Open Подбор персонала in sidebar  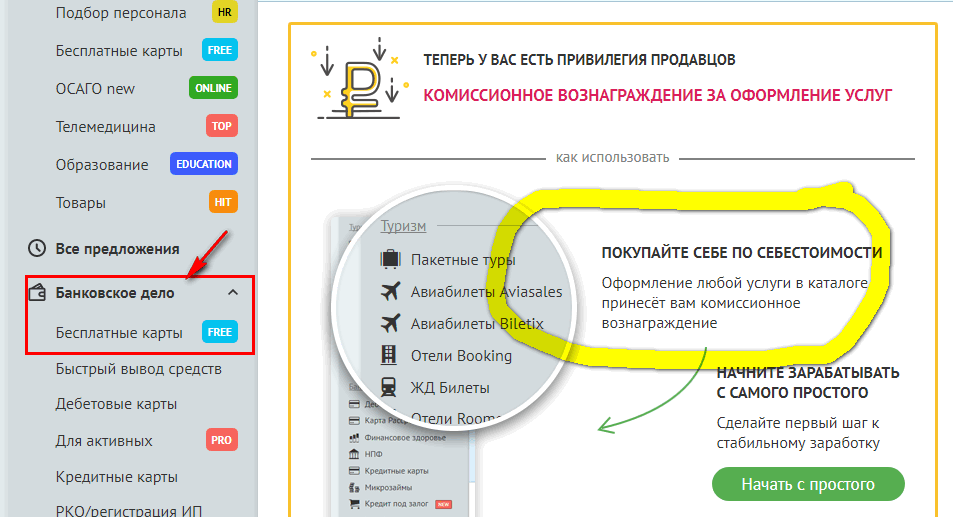pos(121,13)
